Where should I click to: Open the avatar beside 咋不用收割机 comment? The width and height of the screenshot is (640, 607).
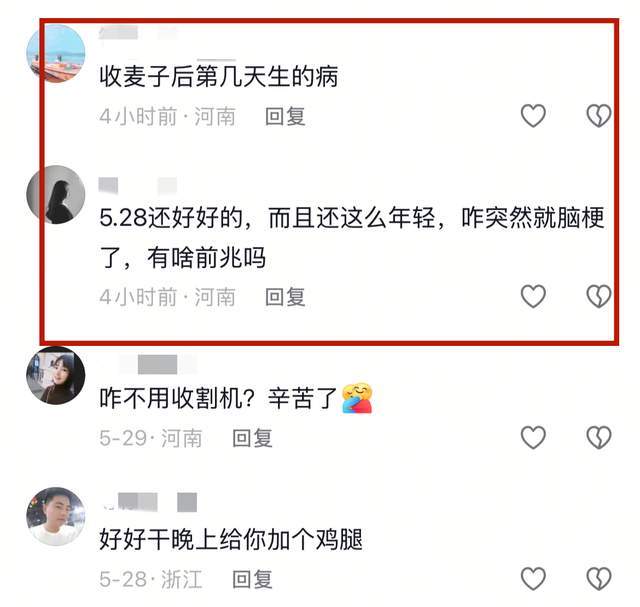56,376
